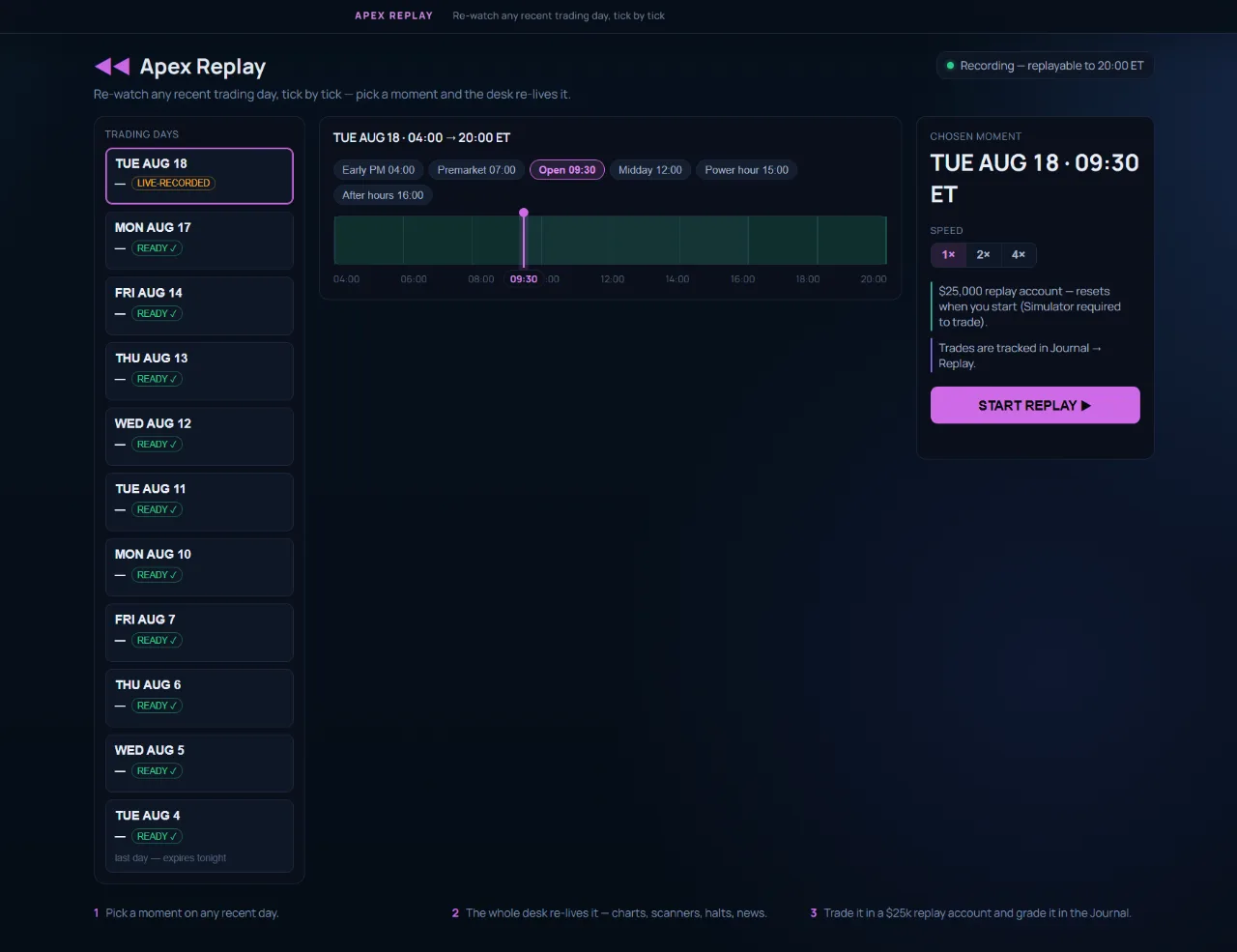This screenshot has height=952, width=1237.
Task: Select the FRI AUG 14 trading day
Action: point(199,306)
